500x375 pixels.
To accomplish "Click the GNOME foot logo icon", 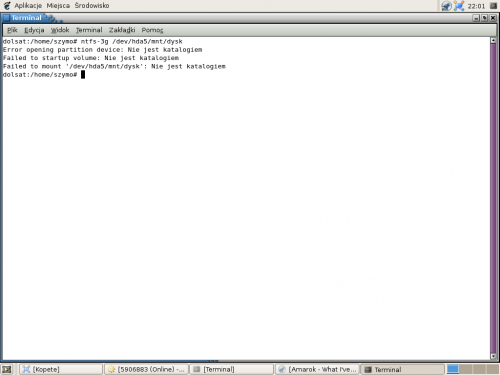I will pos(7,6).
